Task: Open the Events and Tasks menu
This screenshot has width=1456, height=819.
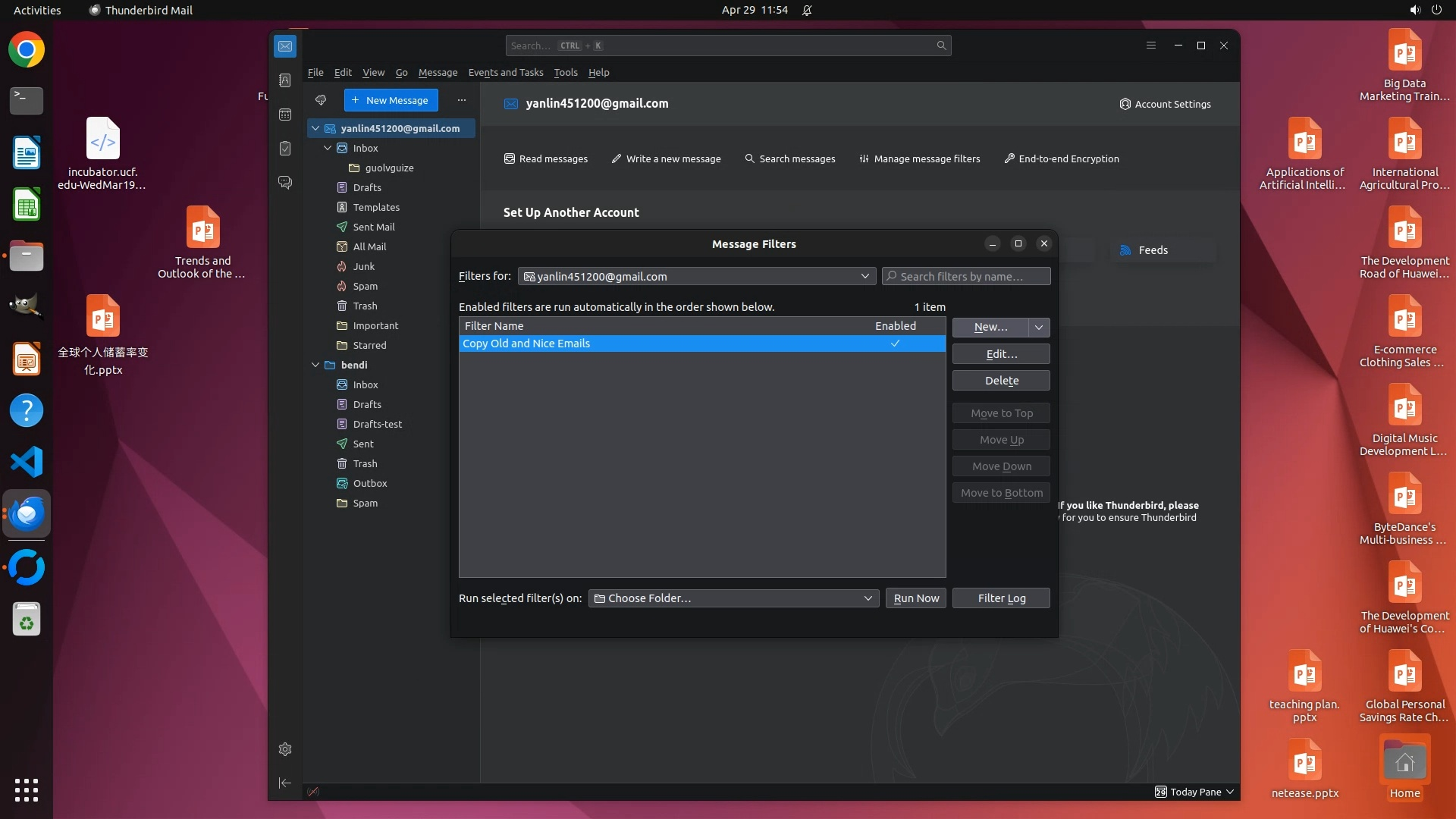Action: coord(505,73)
